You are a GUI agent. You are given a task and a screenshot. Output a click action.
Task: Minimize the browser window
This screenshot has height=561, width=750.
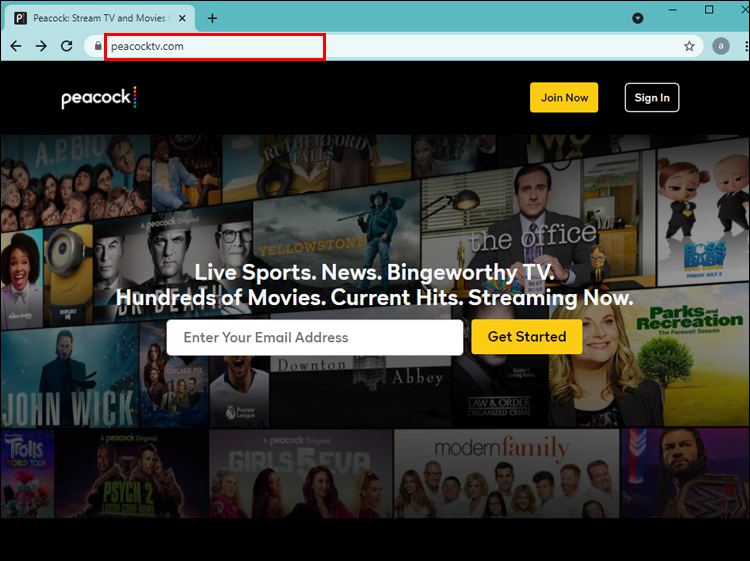[673, 10]
